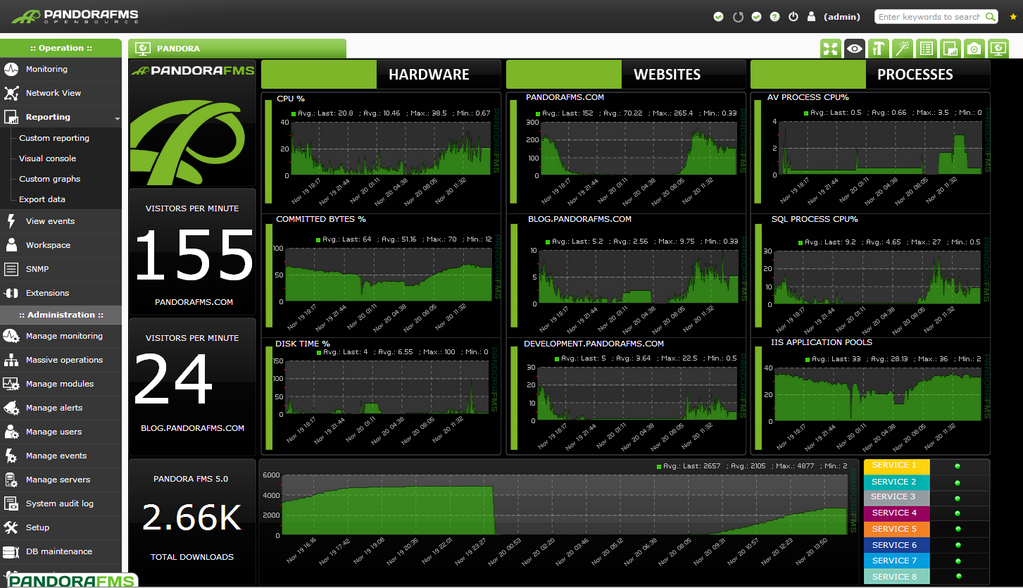Click the Manage alerts icon
This screenshot has width=1023, height=588.
(11, 409)
